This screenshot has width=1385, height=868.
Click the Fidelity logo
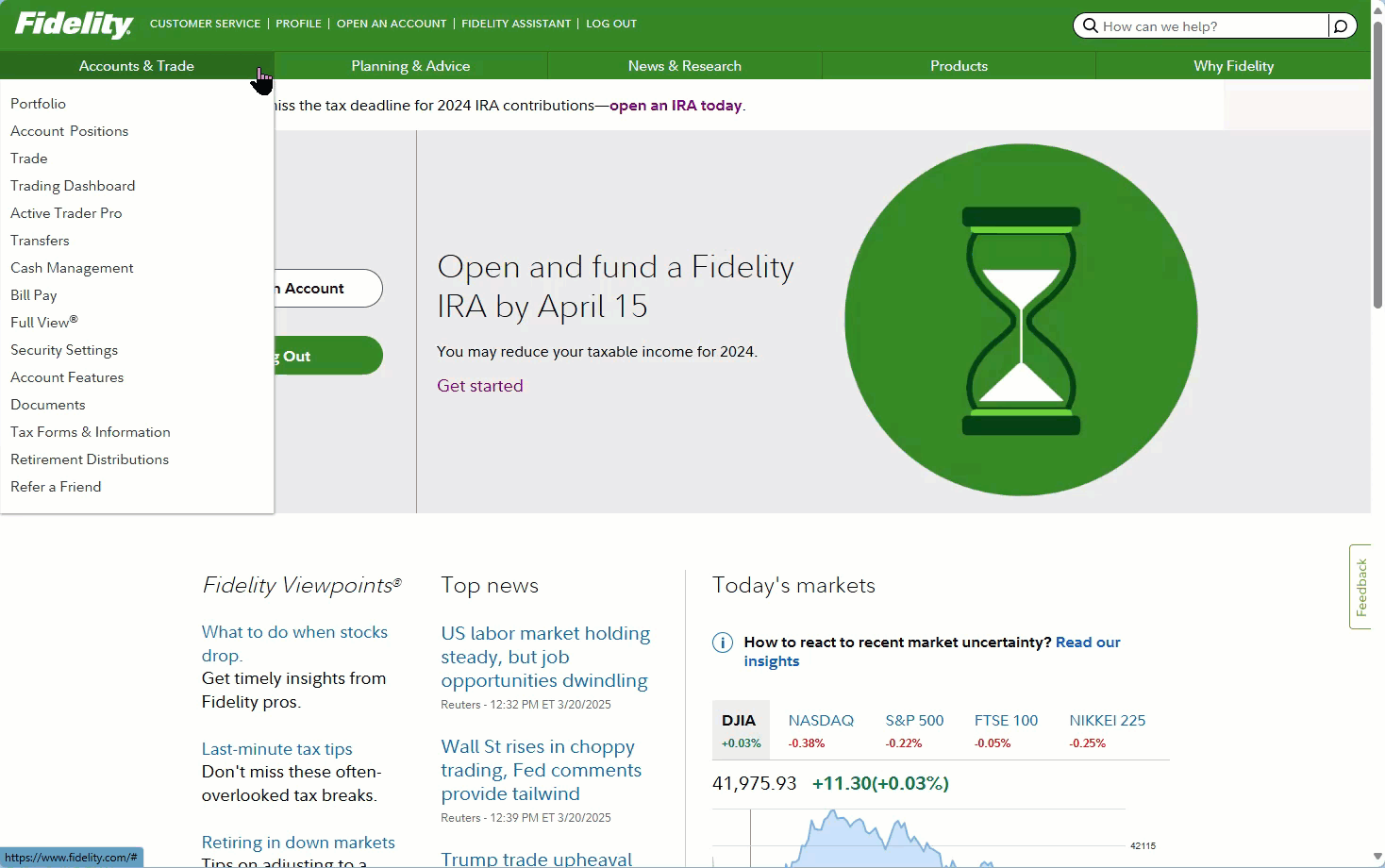pyautogui.click(x=74, y=25)
